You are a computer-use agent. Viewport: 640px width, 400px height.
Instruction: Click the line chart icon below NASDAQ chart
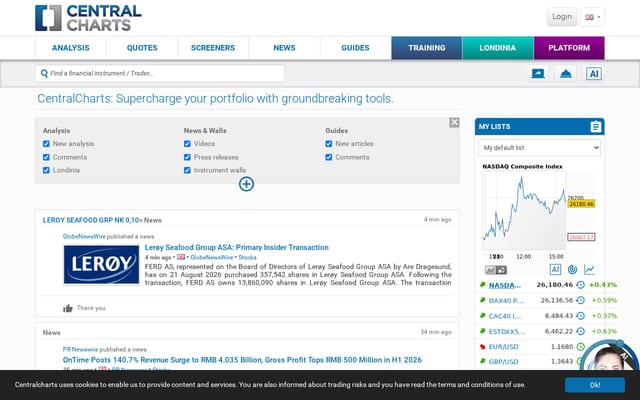click(x=589, y=269)
